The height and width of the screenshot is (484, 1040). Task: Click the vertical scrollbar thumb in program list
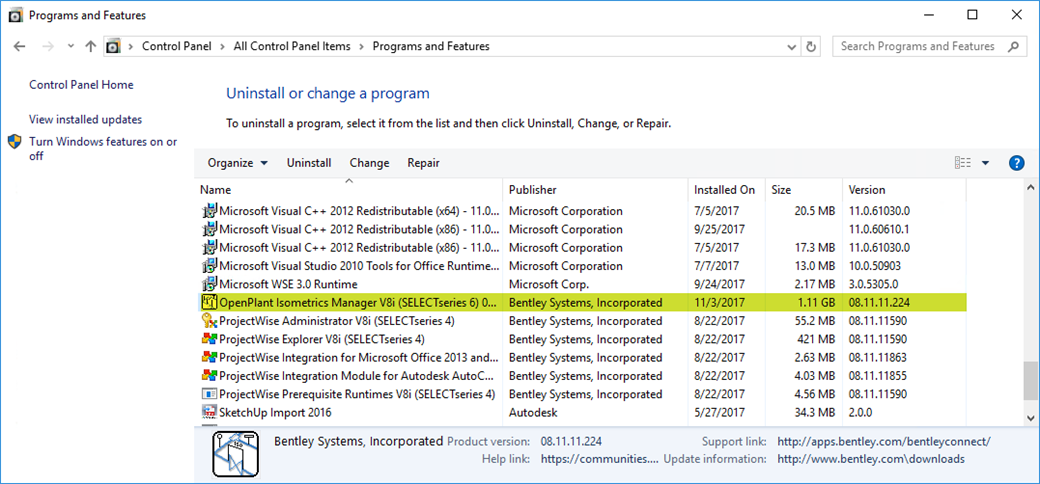pyautogui.click(x=1030, y=380)
